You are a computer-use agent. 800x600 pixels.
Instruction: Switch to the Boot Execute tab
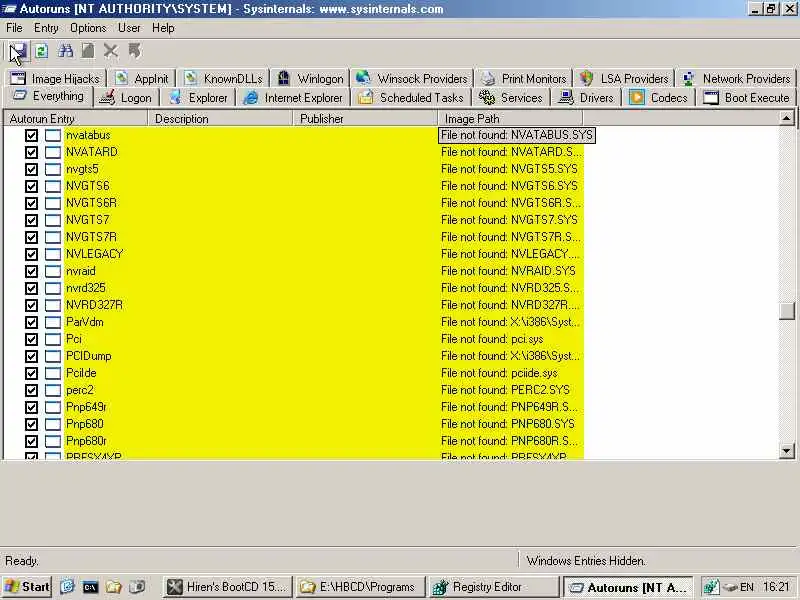[x=746, y=97]
